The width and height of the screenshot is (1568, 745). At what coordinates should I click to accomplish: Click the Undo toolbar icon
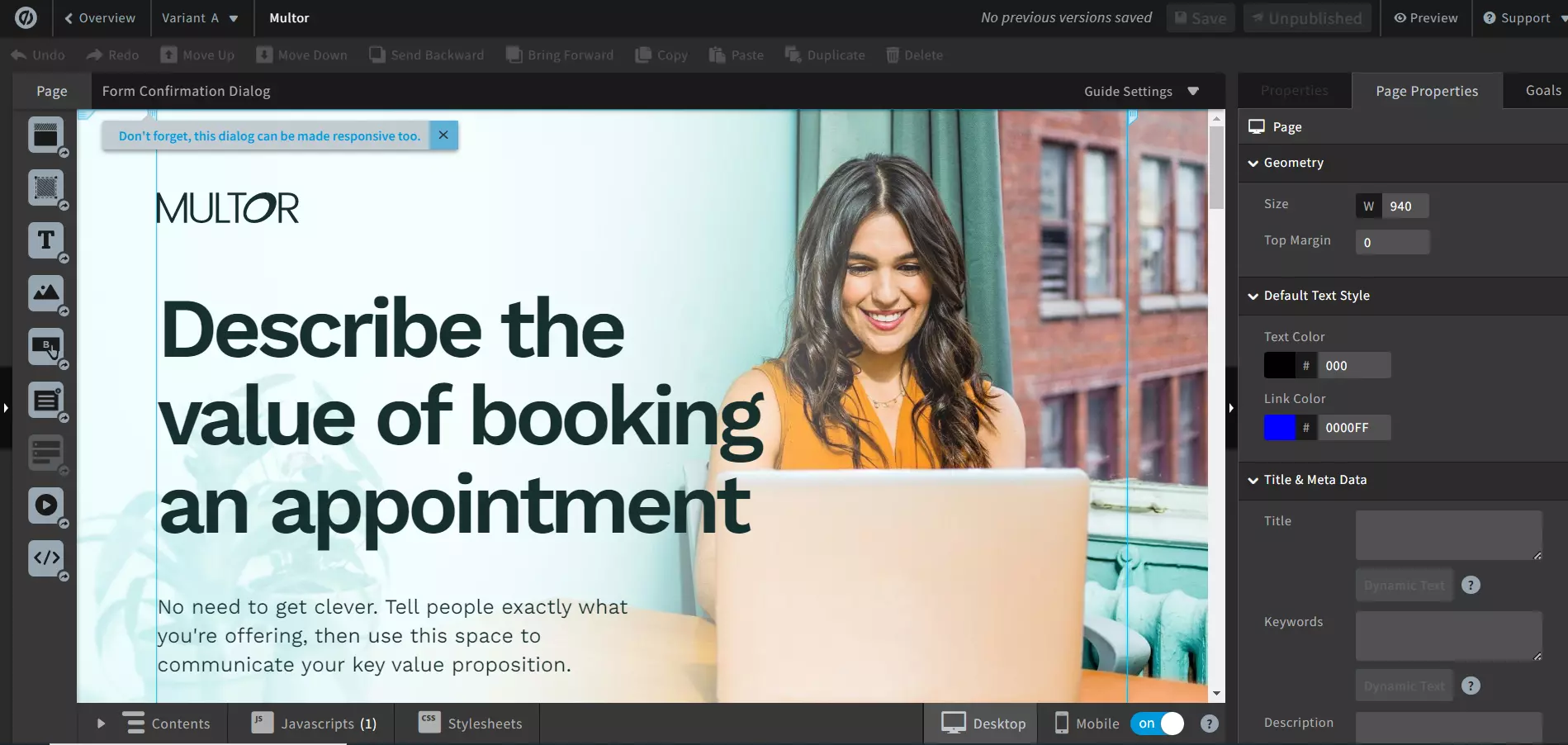pyautogui.click(x=18, y=55)
